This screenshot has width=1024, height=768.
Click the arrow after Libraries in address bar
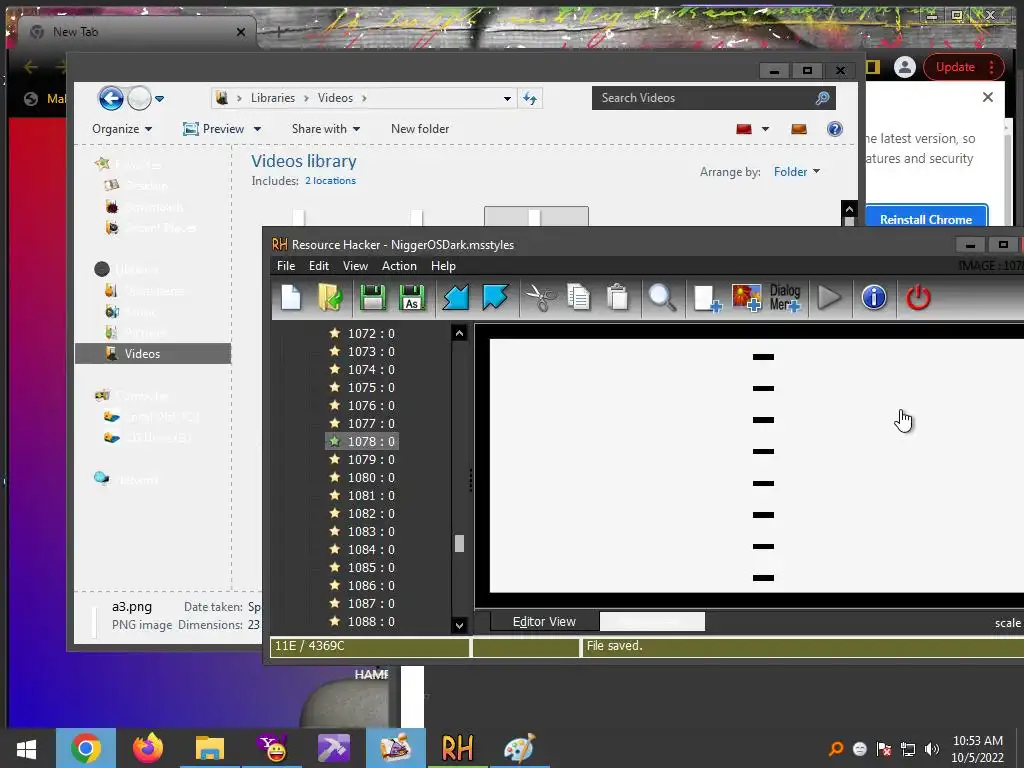(306, 98)
